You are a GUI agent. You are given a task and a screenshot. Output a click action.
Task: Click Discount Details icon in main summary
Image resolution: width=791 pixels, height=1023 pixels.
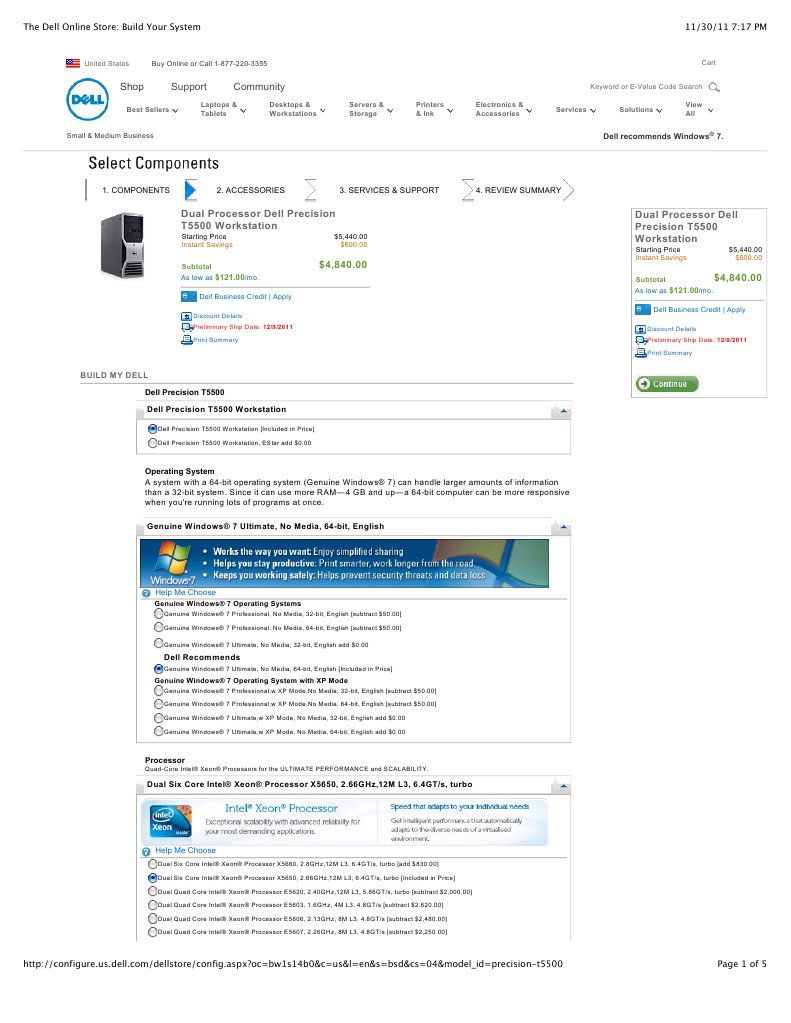(x=186, y=316)
